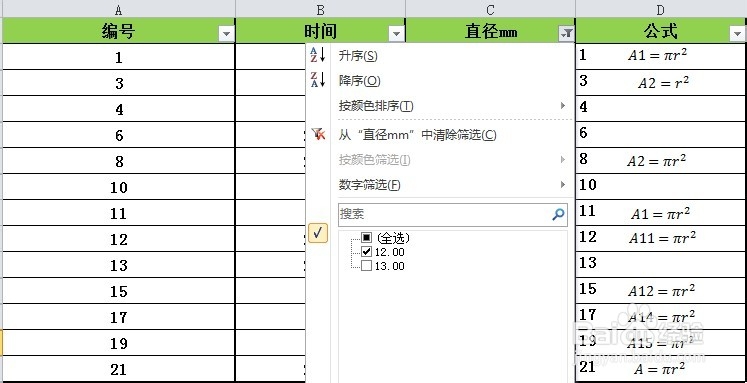Click the descending sort Z-A icon
The height and width of the screenshot is (383, 747).
tap(318, 80)
